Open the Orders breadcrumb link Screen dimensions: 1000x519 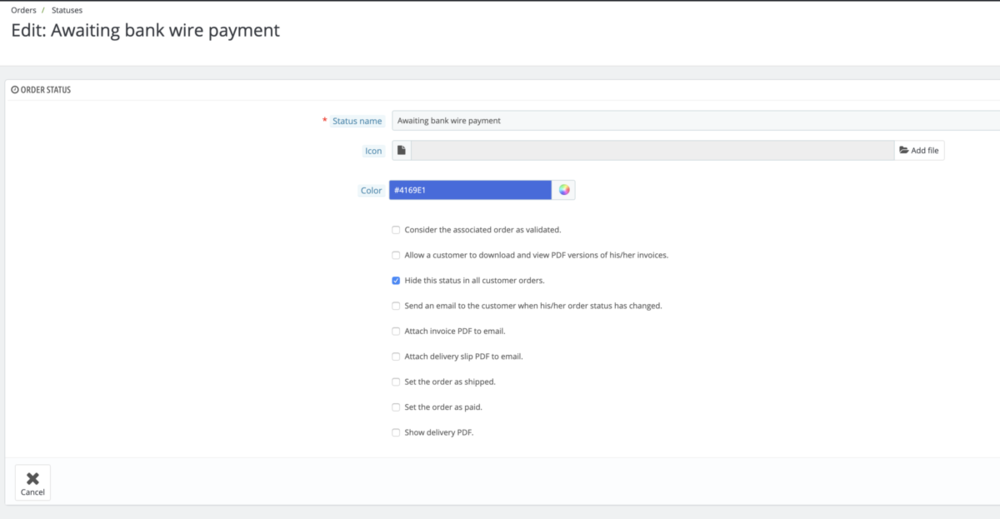(x=23, y=10)
